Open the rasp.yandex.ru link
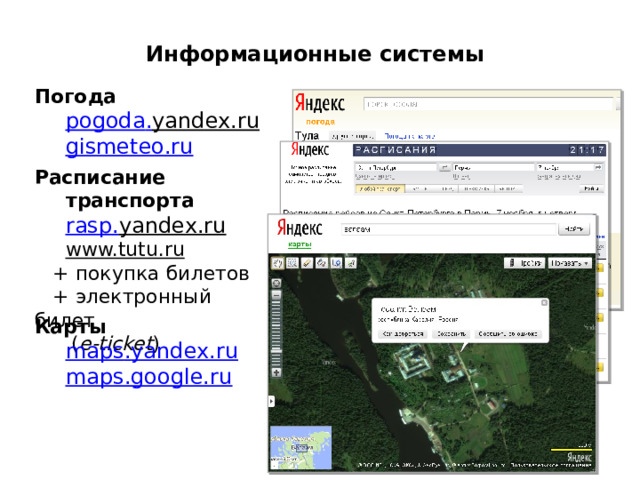Screen dimensions: 640x480 tap(146, 225)
